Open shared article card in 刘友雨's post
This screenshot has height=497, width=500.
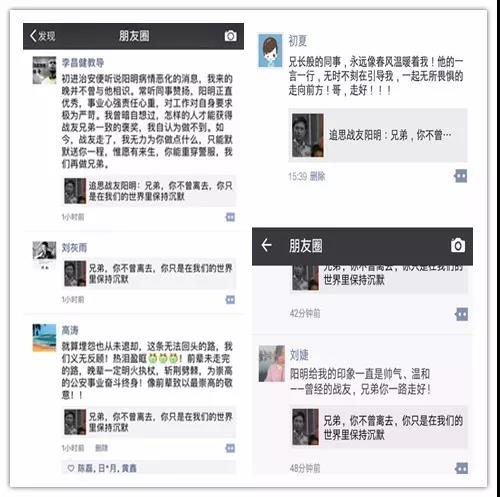tap(150, 274)
